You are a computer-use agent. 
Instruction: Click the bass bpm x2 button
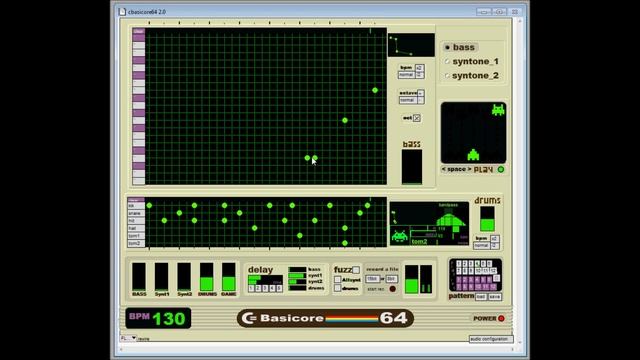tap(420, 68)
